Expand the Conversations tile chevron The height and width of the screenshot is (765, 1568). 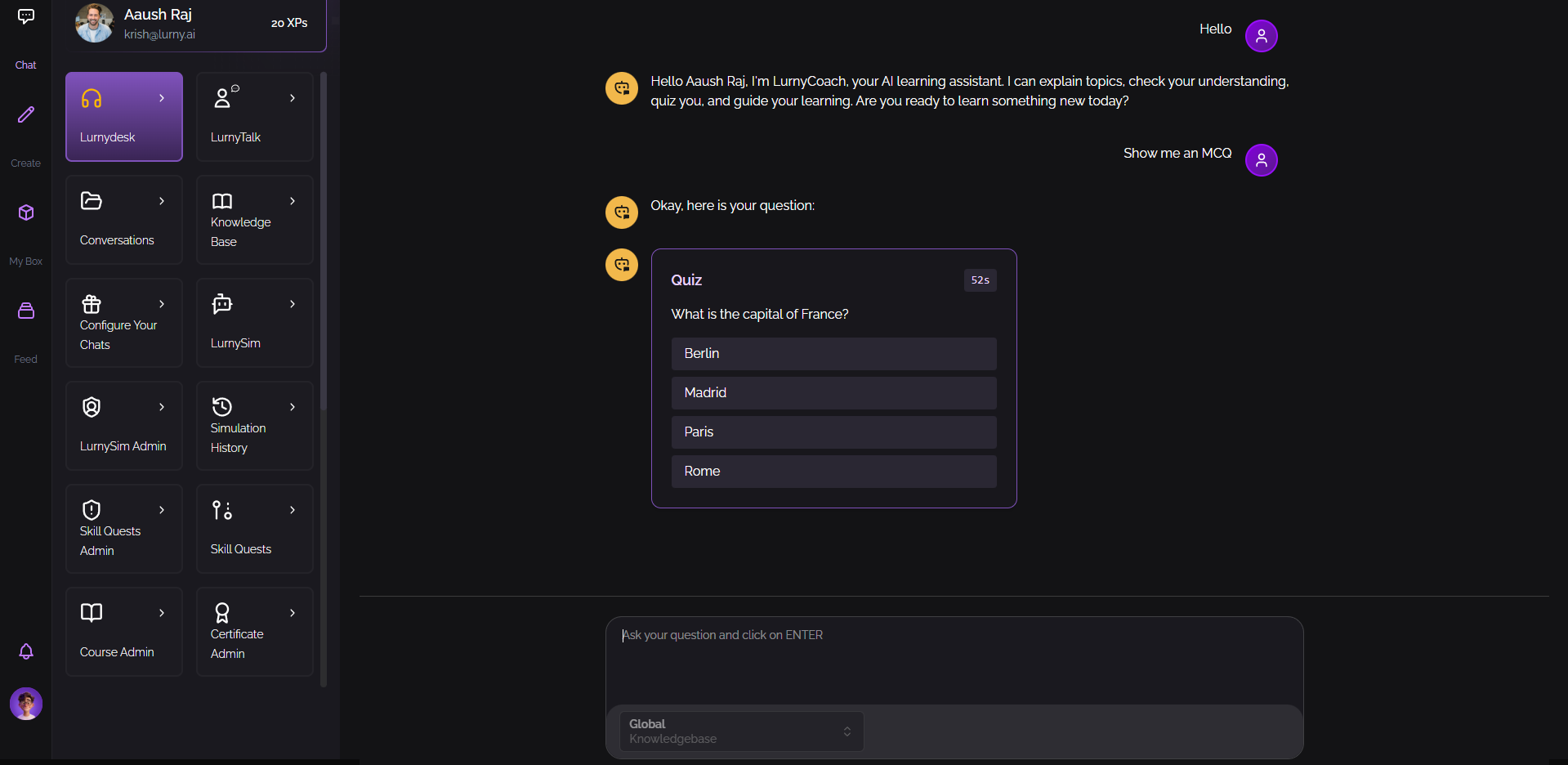coord(161,200)
